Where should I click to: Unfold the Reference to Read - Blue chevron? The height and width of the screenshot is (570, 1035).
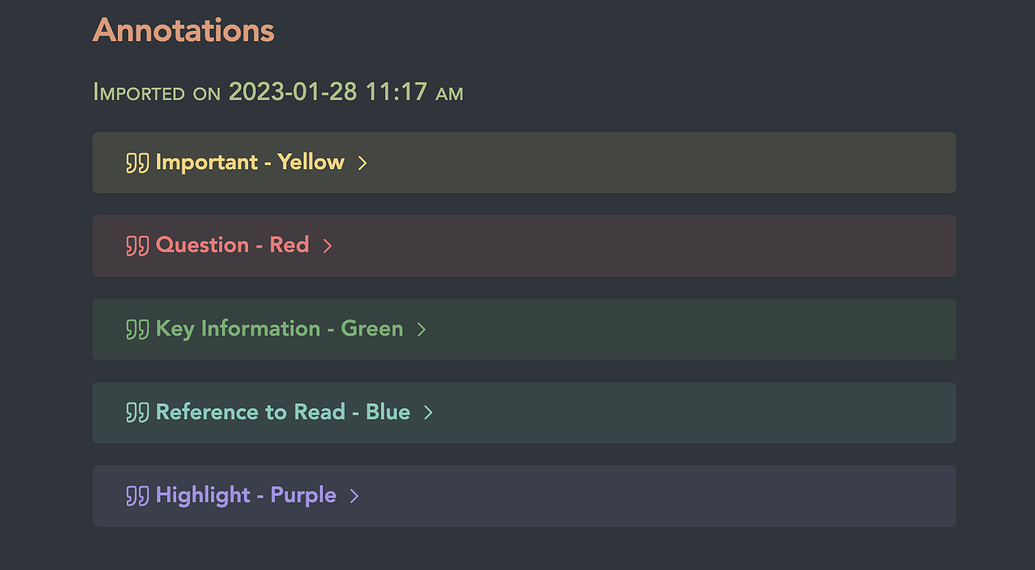(429, 412)
